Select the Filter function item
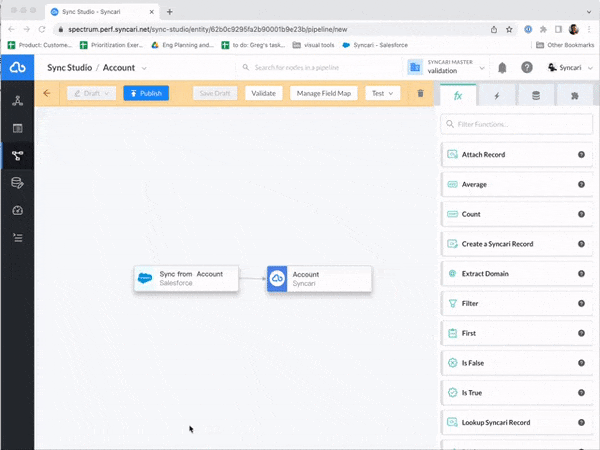The width and height of the screenshot is (600, 450). coord(517,303)
